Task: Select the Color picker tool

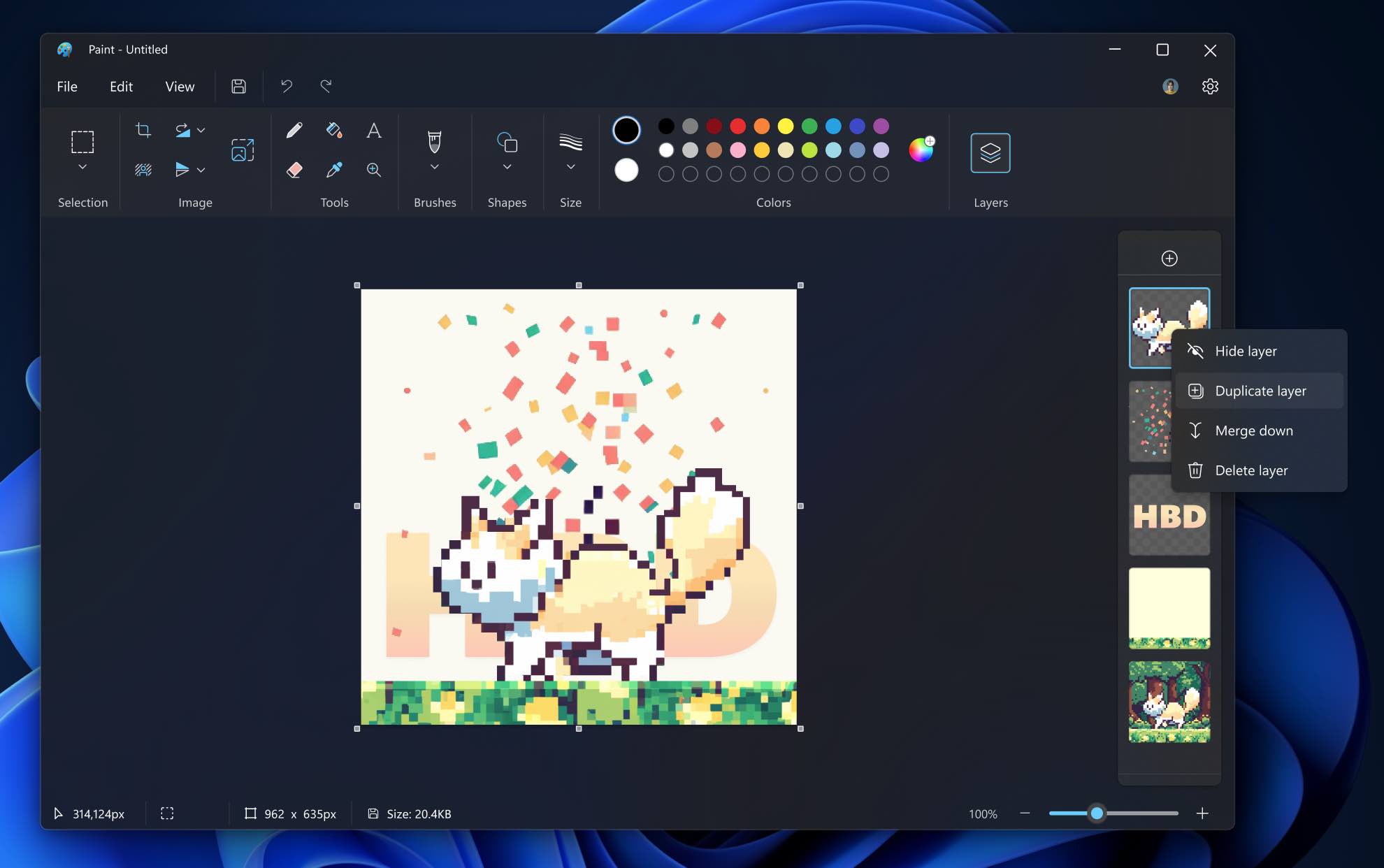Action: coord(333,169)
